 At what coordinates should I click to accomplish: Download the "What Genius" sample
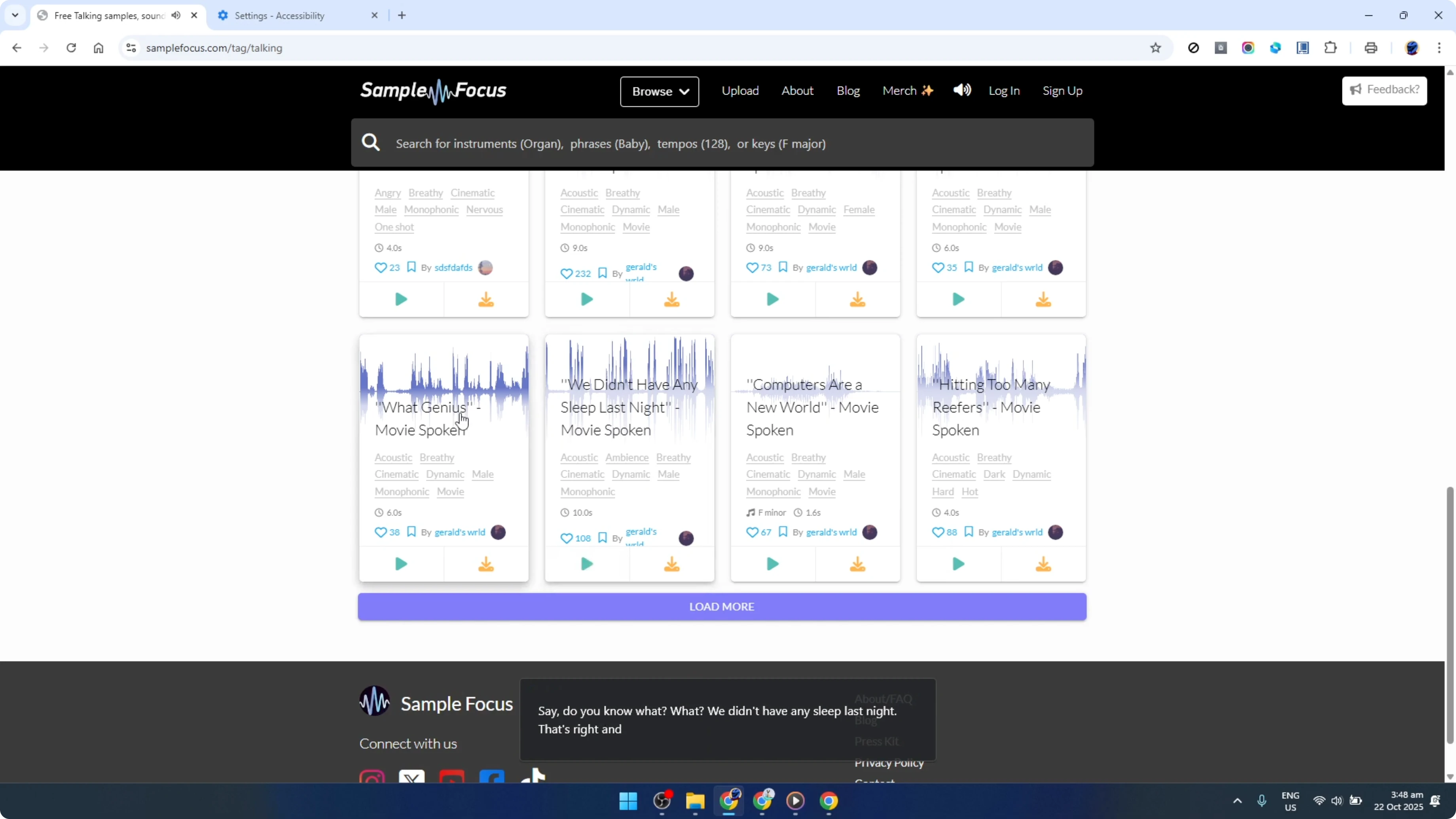tap(486, 564)
